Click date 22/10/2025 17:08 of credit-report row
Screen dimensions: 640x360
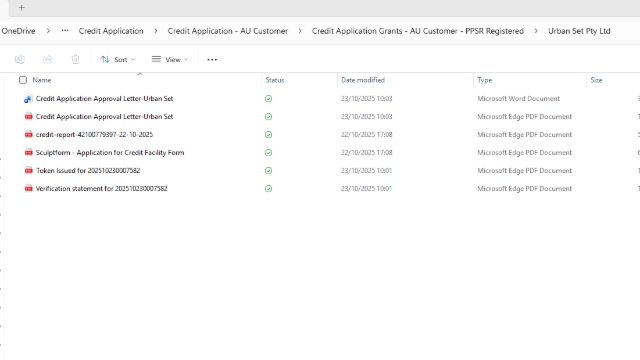coord(367,134)
